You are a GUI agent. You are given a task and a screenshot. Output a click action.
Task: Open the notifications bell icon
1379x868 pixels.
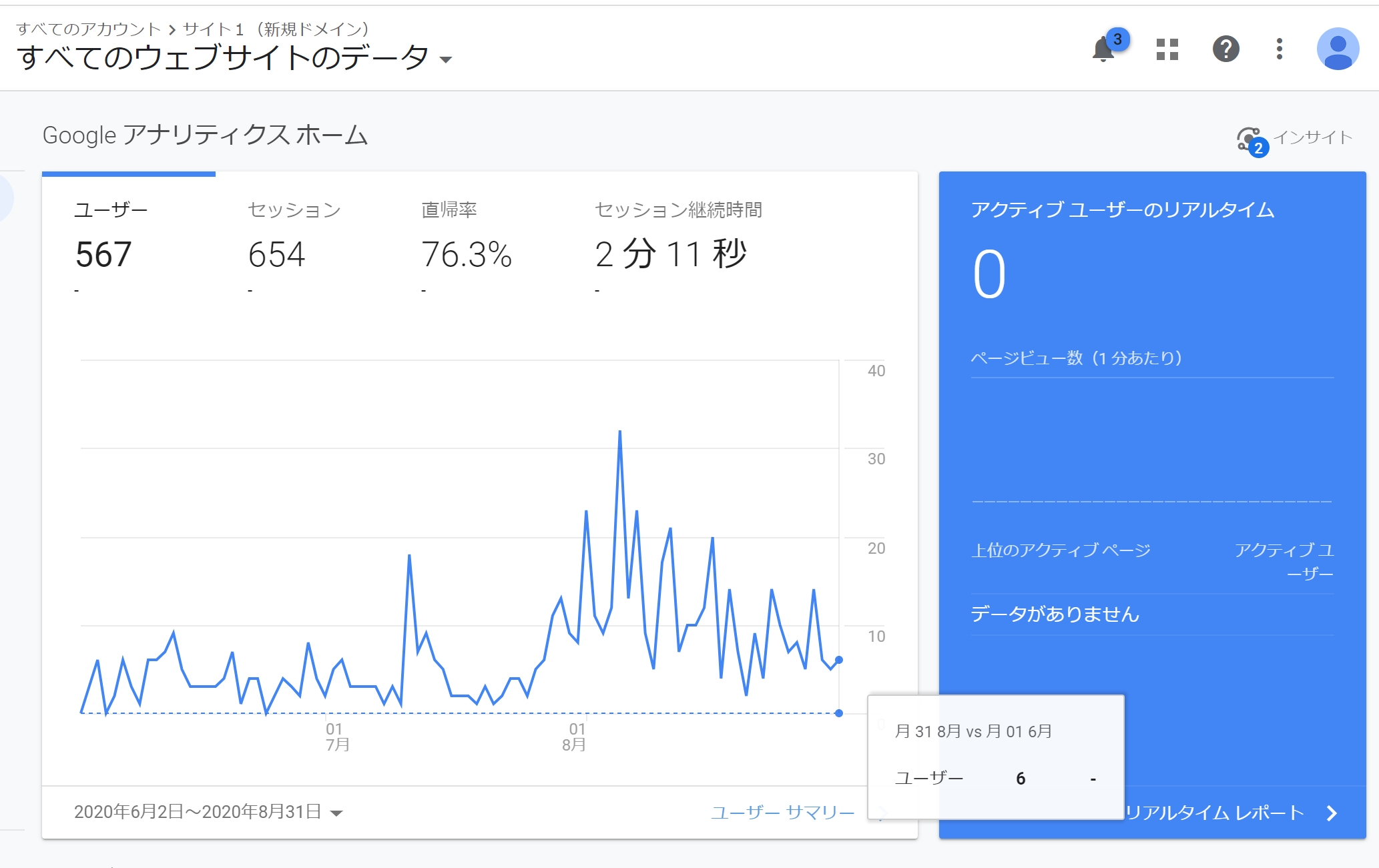coord(1103,49)
